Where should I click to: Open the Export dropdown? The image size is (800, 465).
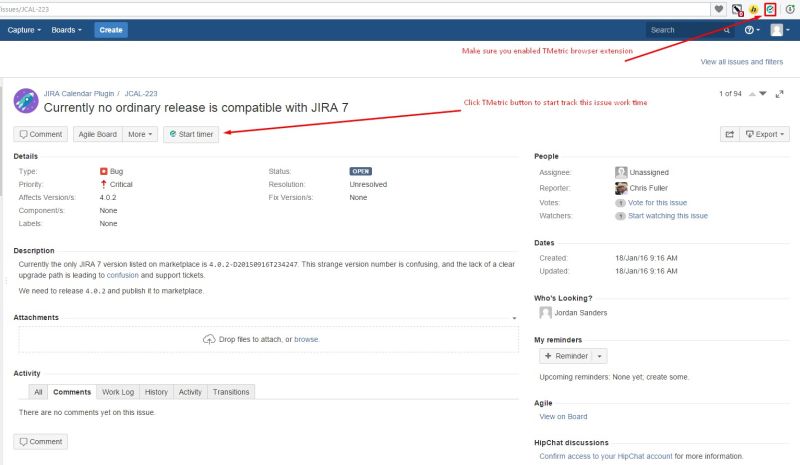(x=764, y=134)
